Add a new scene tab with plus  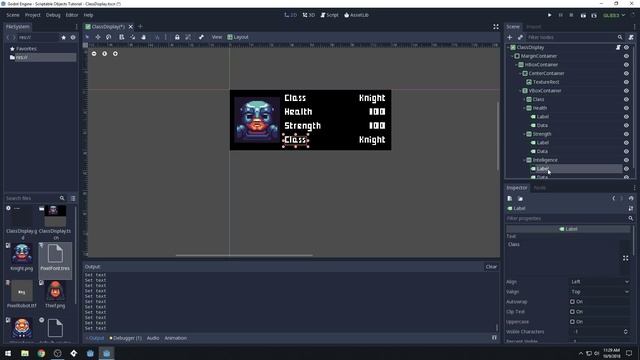click(x=140, y=27)
